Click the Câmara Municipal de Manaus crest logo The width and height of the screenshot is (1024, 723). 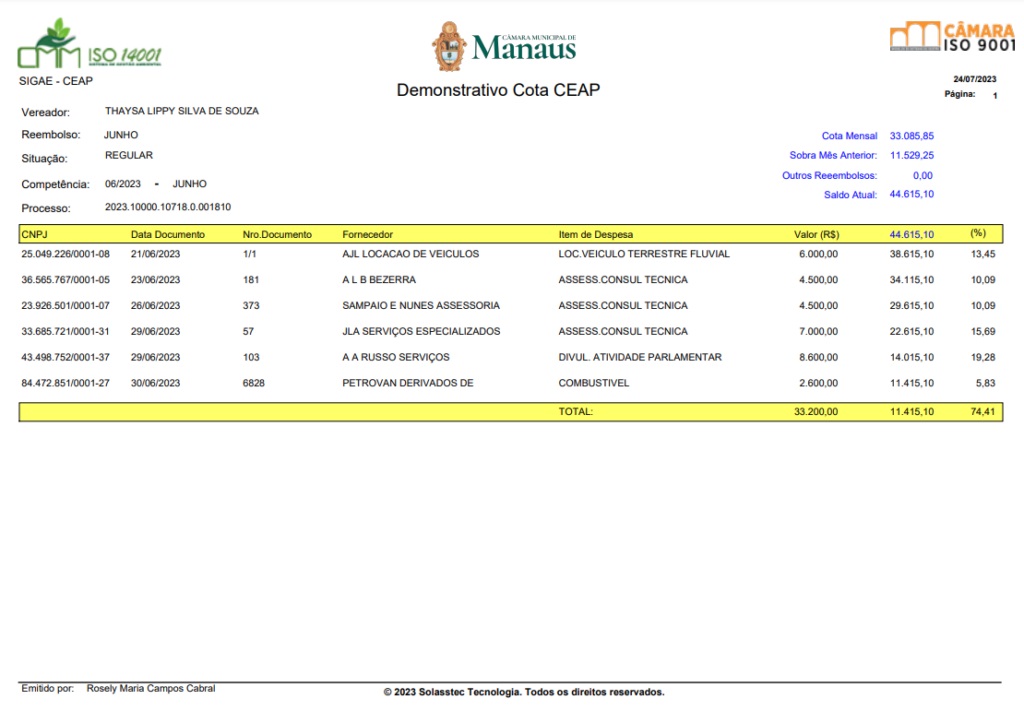coord(504,46)
